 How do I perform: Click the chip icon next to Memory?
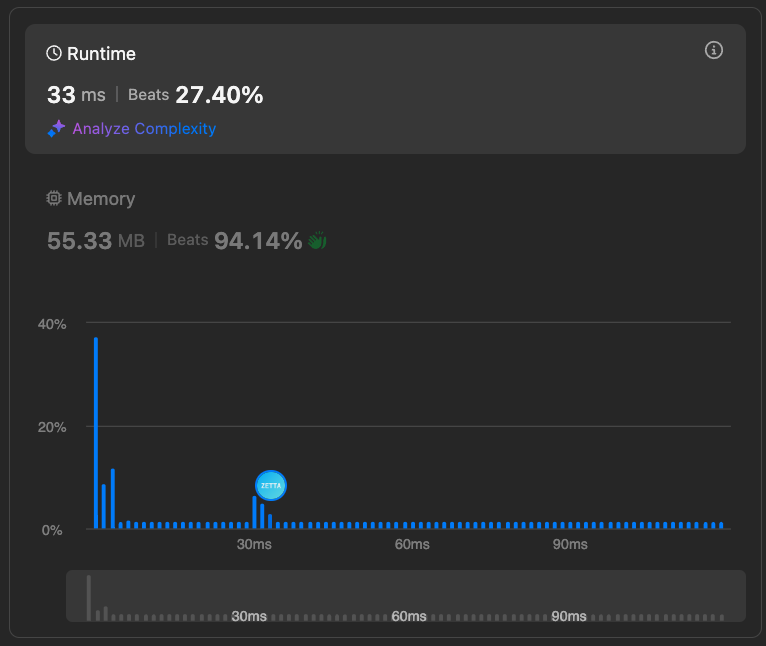(x=54, y=198)
